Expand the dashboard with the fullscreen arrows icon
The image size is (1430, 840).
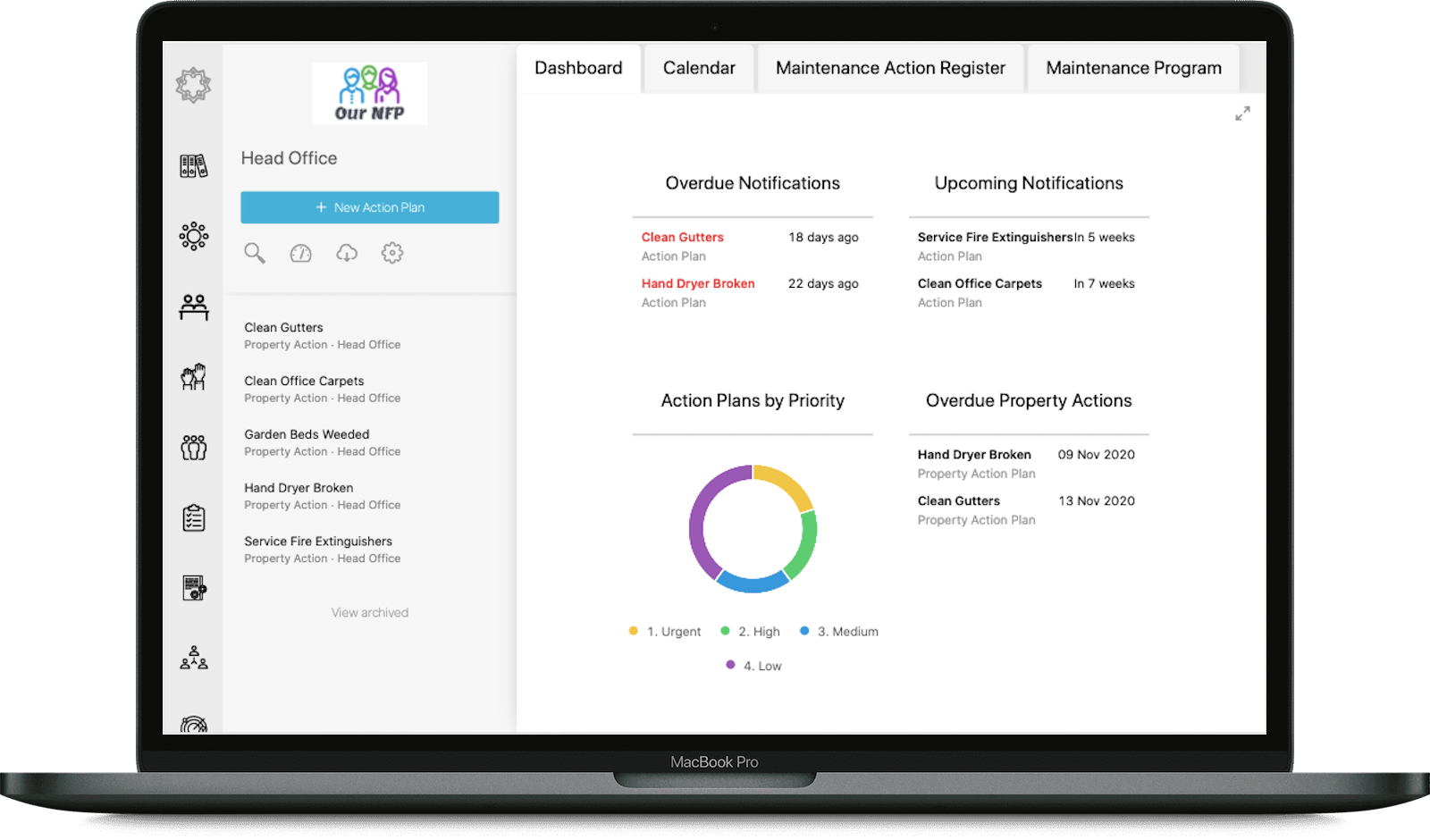[1242, 113]
